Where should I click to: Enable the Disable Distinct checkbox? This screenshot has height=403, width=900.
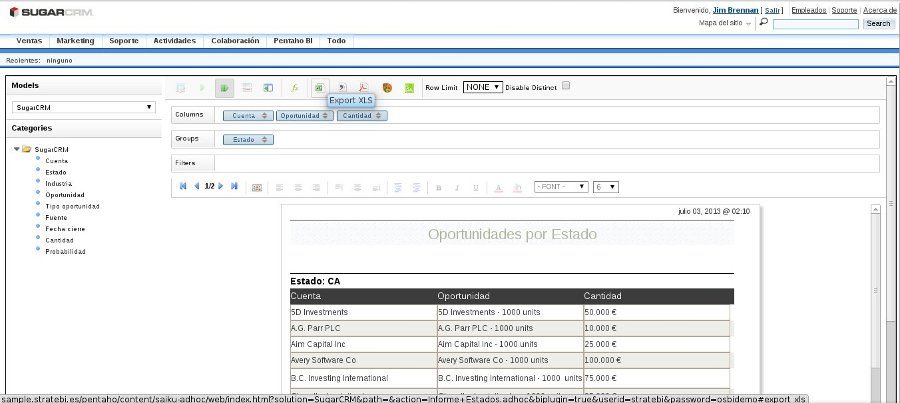(x=566, y=86)
